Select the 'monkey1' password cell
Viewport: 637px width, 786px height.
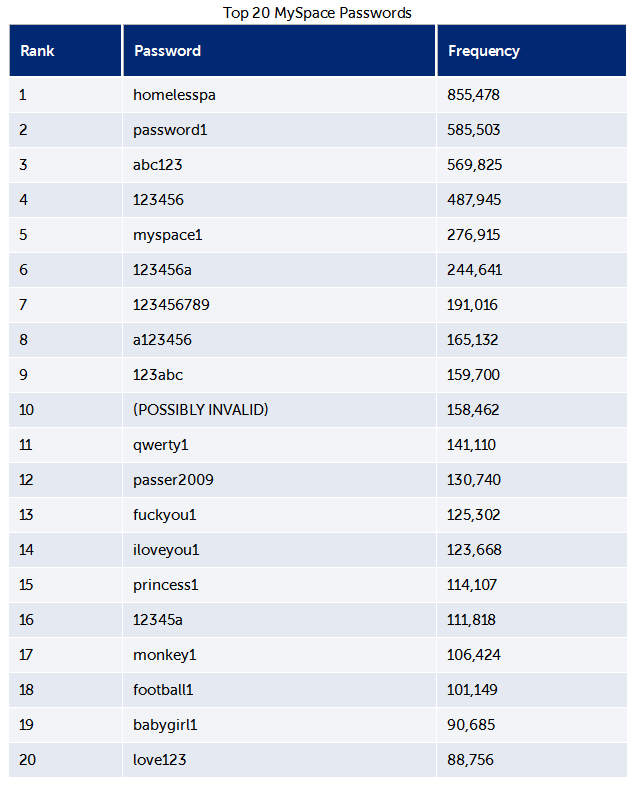click(x=164, y=655)
